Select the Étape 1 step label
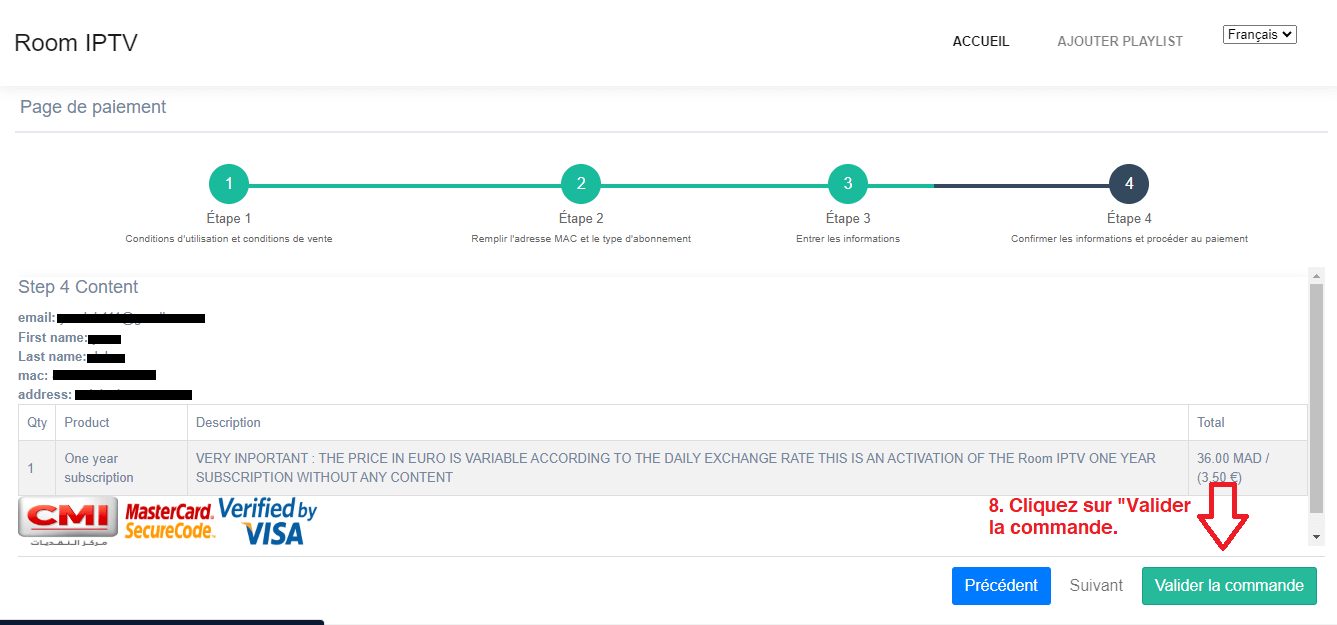The width and height of the screenshot is (1337, 625). [x=229, y=218]
